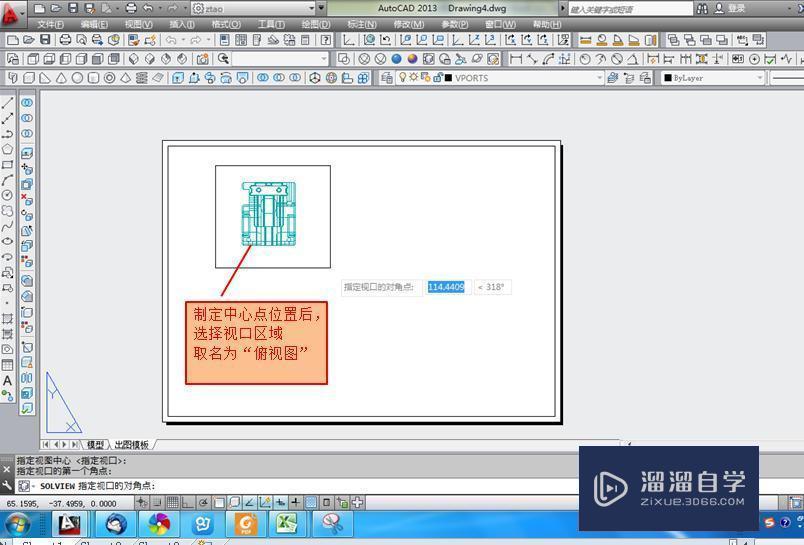Select the Torus solid tool
This screenshot has width=804, height=545.
click(x=109, y=78)
